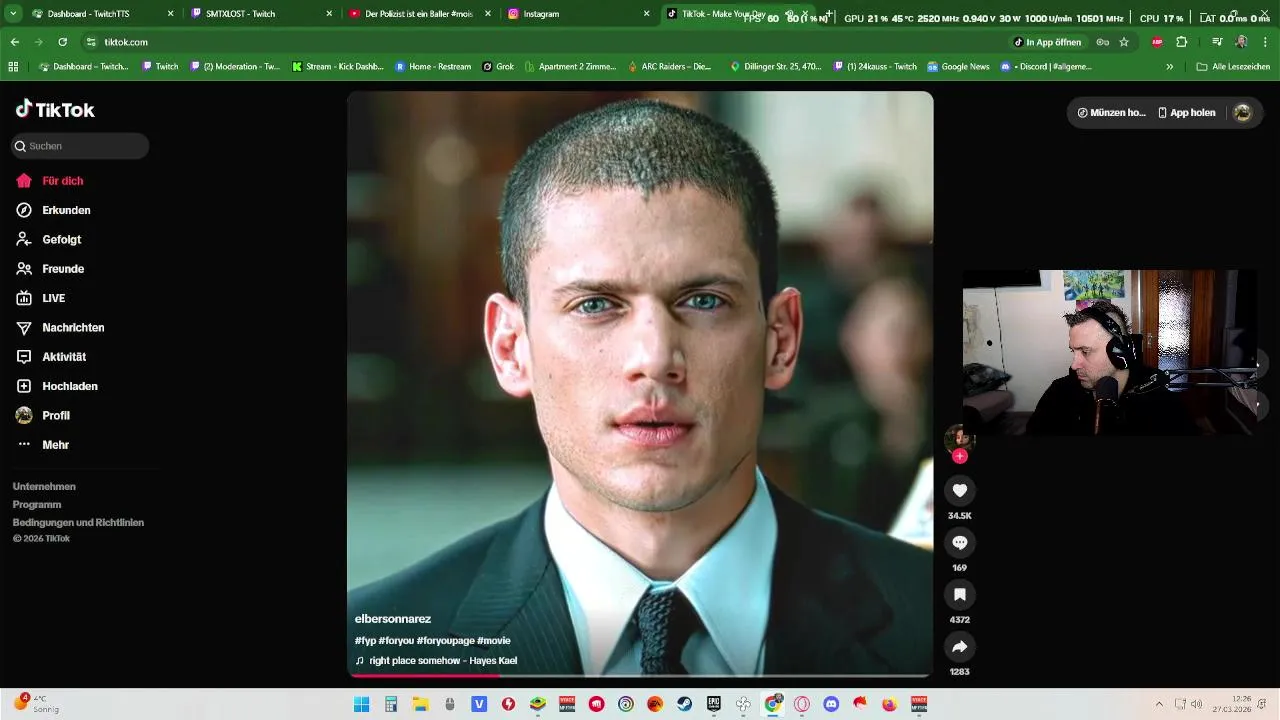Click the Münzen holen button
Image resolution: width=1280 pixels, height=720 pixels.
(x=1111, y=113)
